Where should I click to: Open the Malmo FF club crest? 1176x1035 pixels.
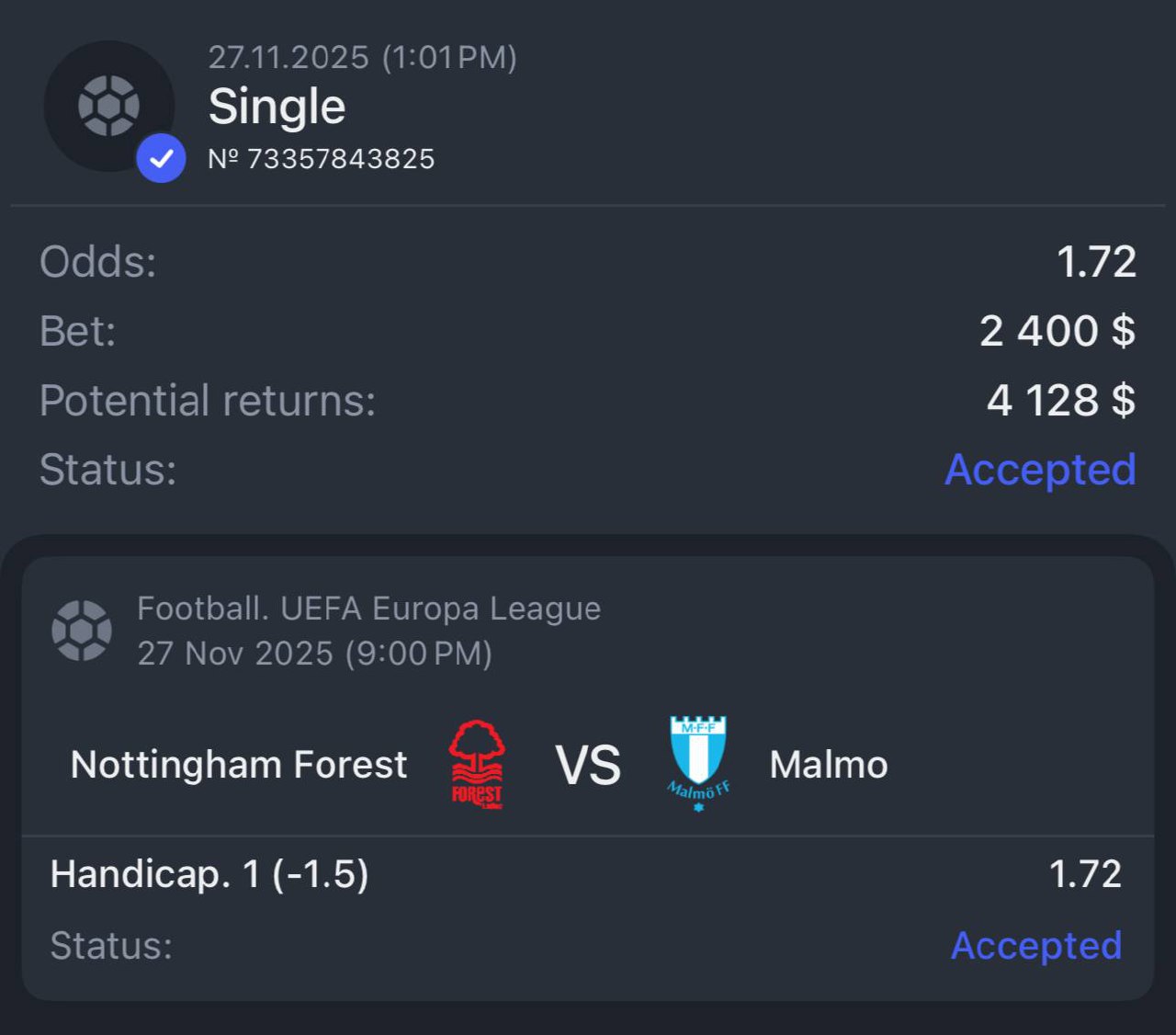click(698, 764)
